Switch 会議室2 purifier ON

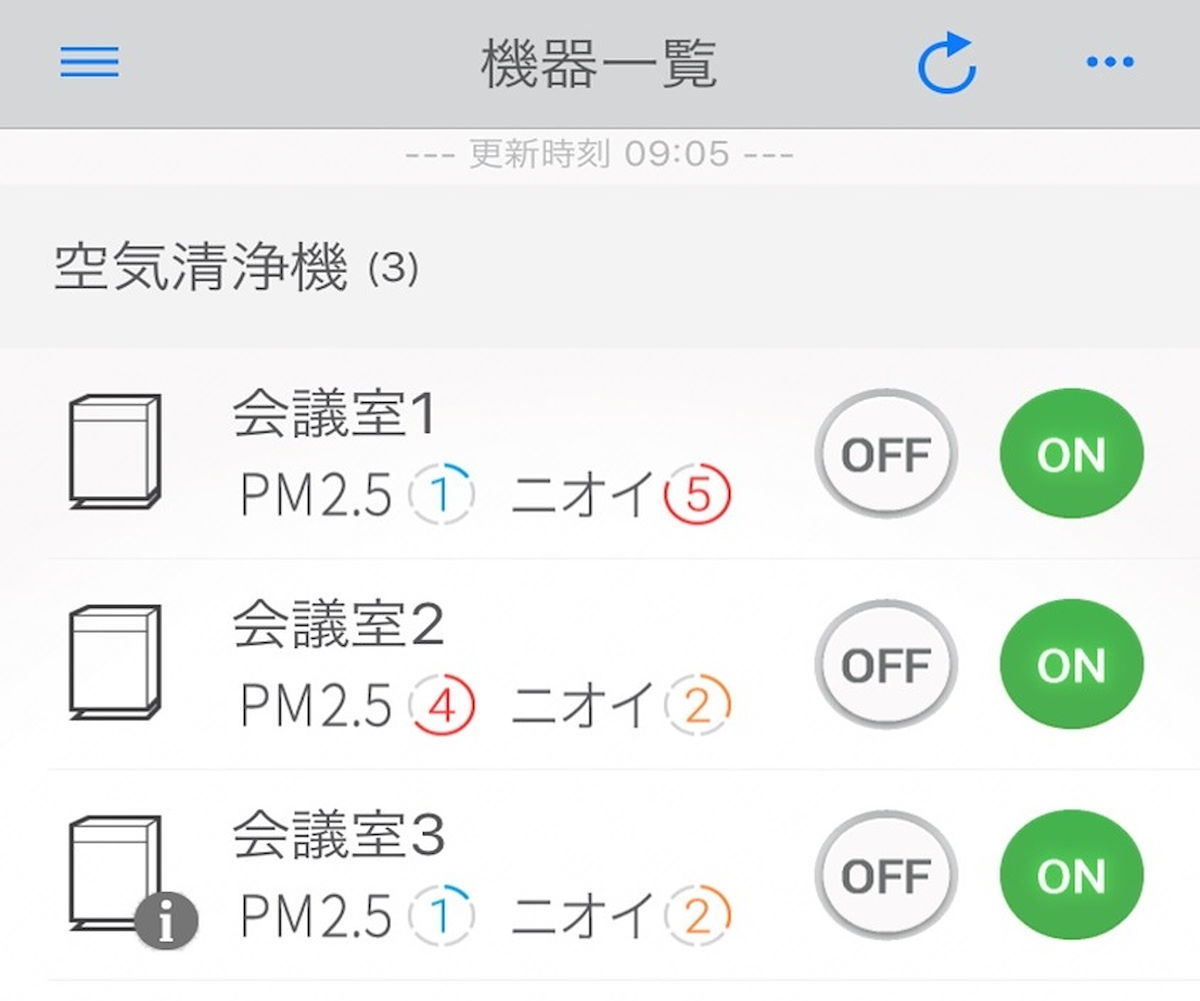[1071, 665]
